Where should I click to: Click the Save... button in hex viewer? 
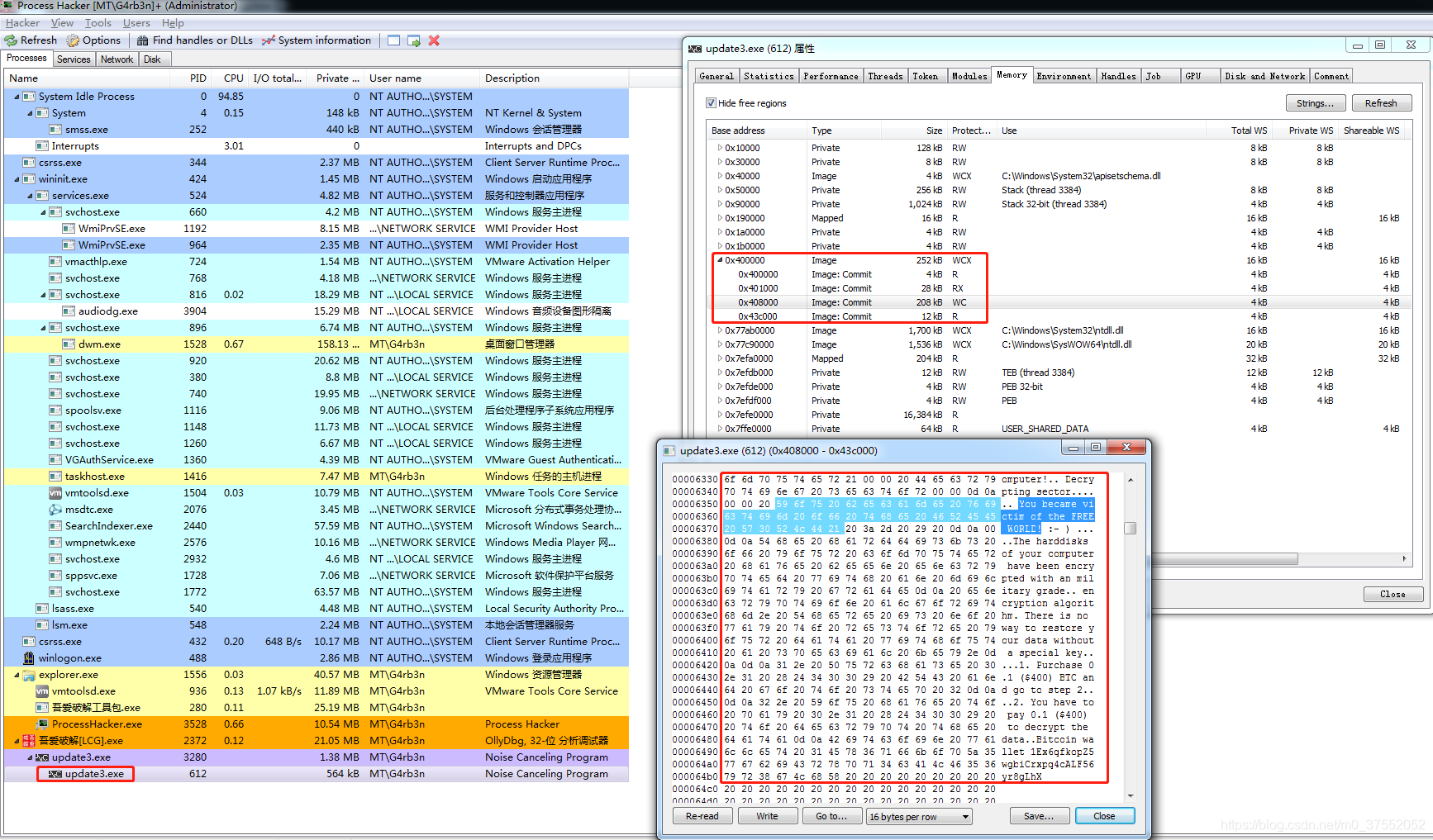tap(1039, 816)
